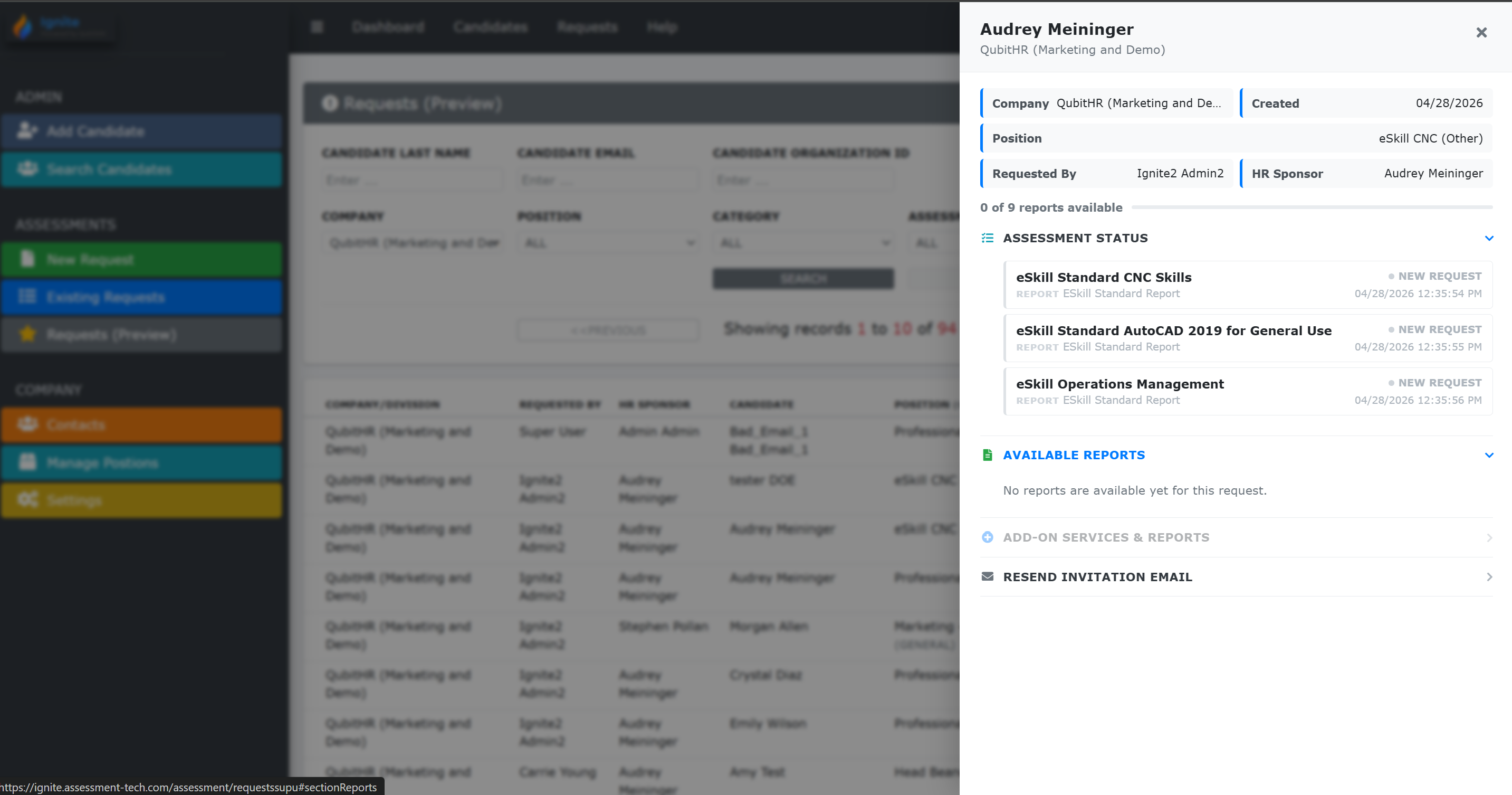This screenshot has height=795, width=1512.
Task: Click the Created date 04/28/2026
Action: [x=1449, y=103]
